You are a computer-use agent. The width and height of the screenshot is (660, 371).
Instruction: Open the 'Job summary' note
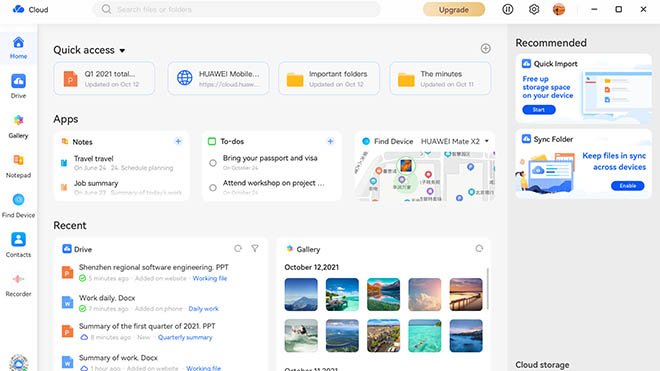coord(122,188)
